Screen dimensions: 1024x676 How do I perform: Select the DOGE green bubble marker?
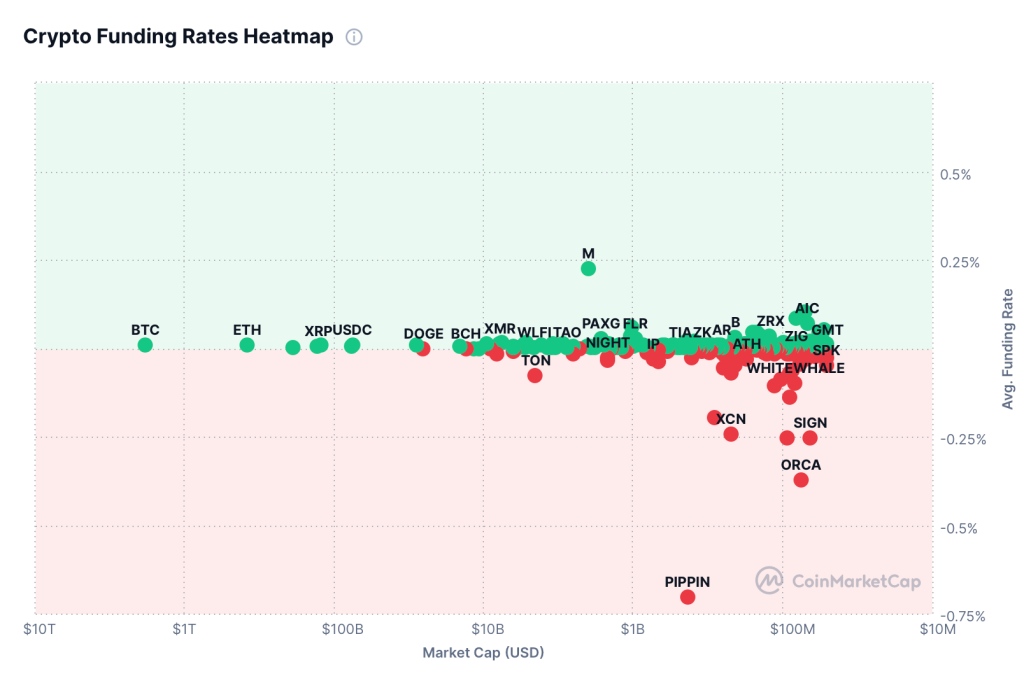coord(416,345)
